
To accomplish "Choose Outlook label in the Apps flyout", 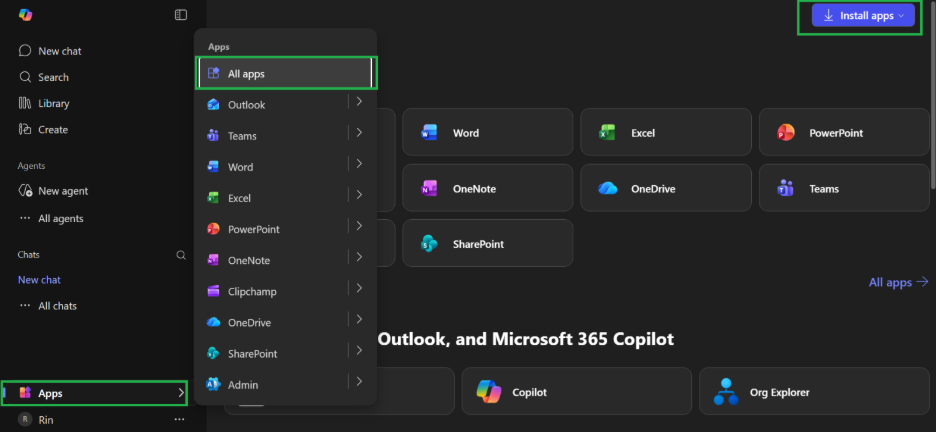I will tap(247, 105).
